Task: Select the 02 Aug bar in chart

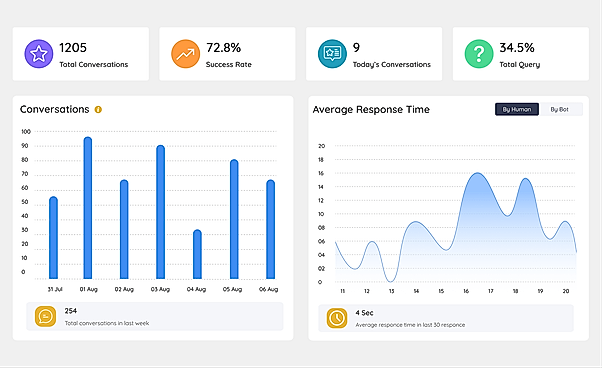Action: 124,229
